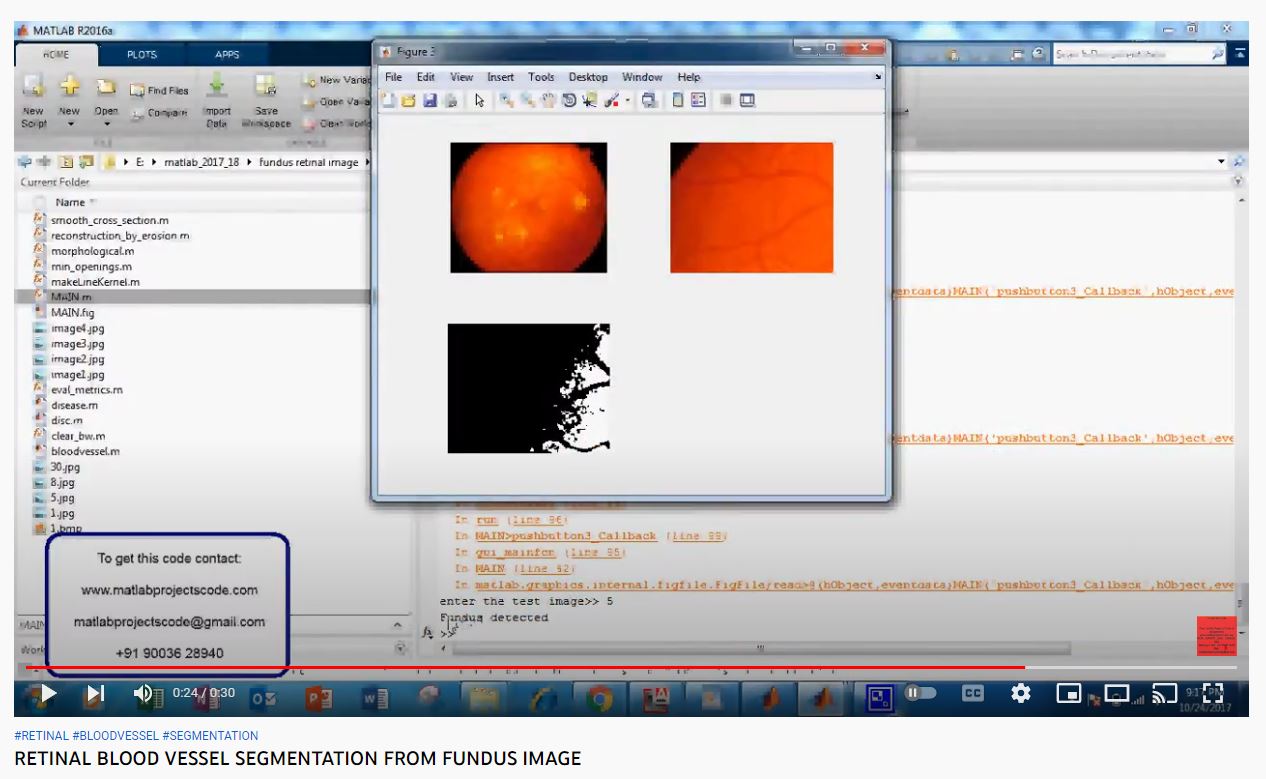Click the black-and-white segmented vessel image

528,388
